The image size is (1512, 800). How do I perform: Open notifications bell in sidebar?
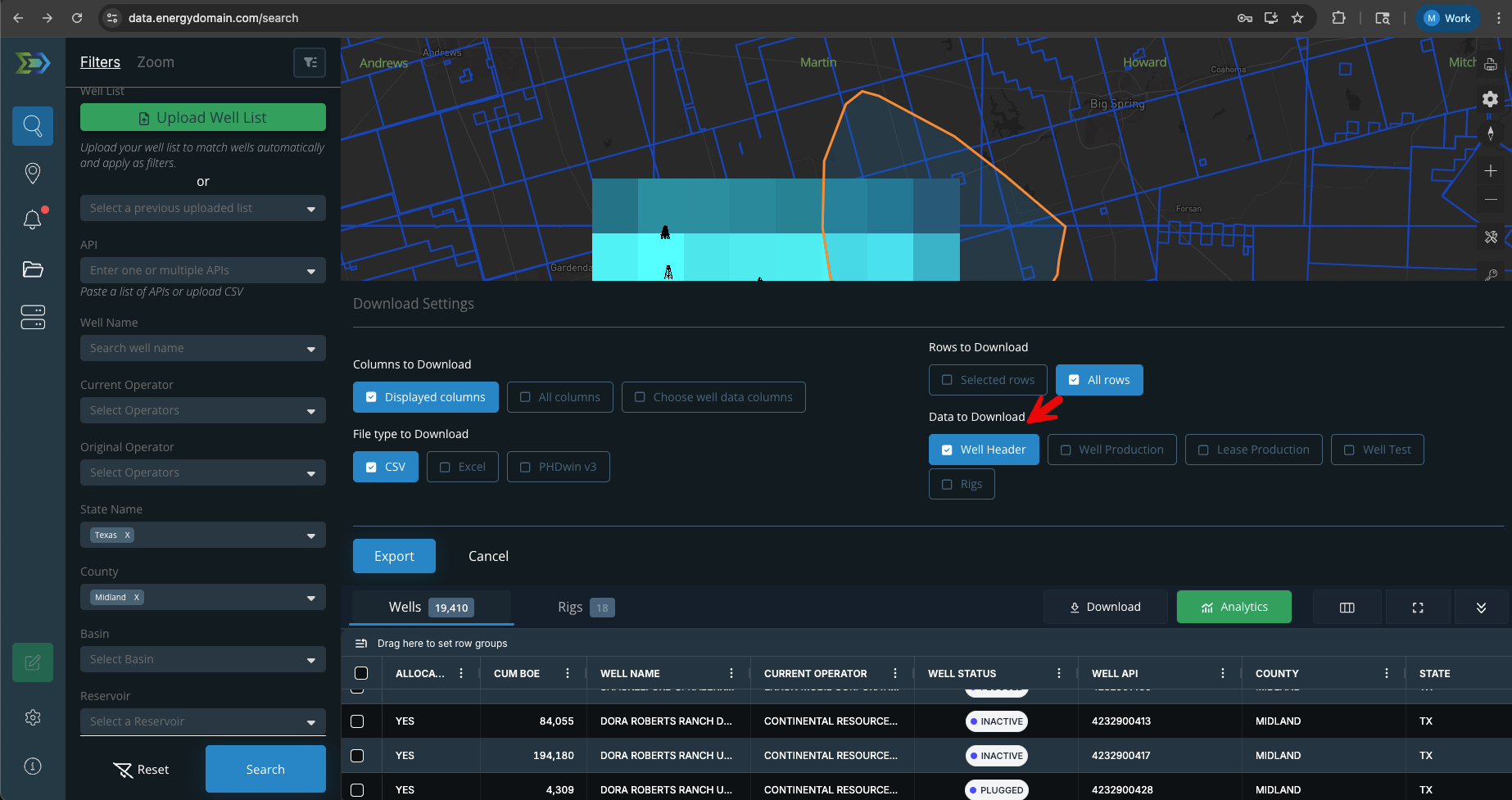(x=33, y=219)
